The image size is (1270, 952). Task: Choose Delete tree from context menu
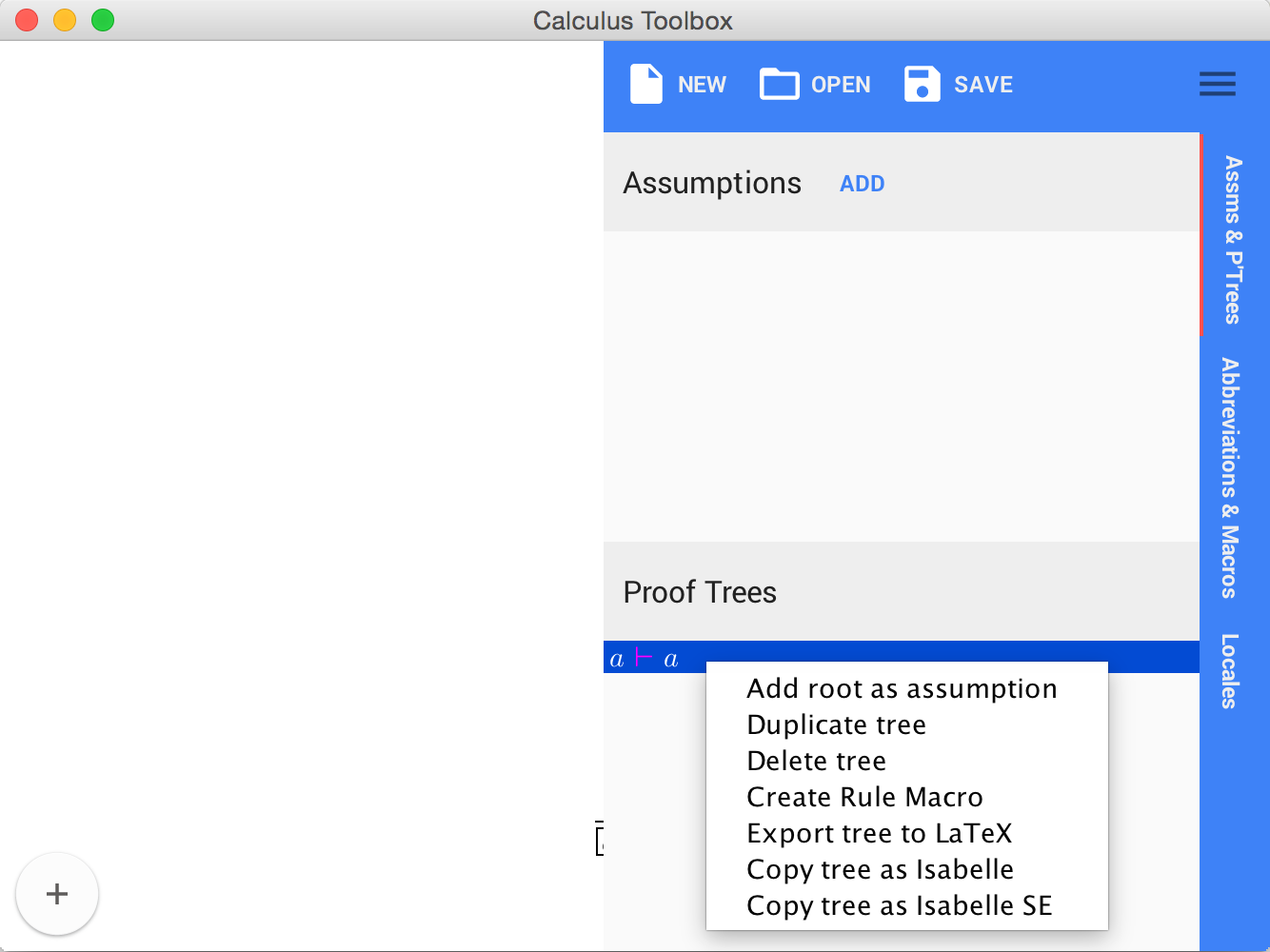(906, 761)
